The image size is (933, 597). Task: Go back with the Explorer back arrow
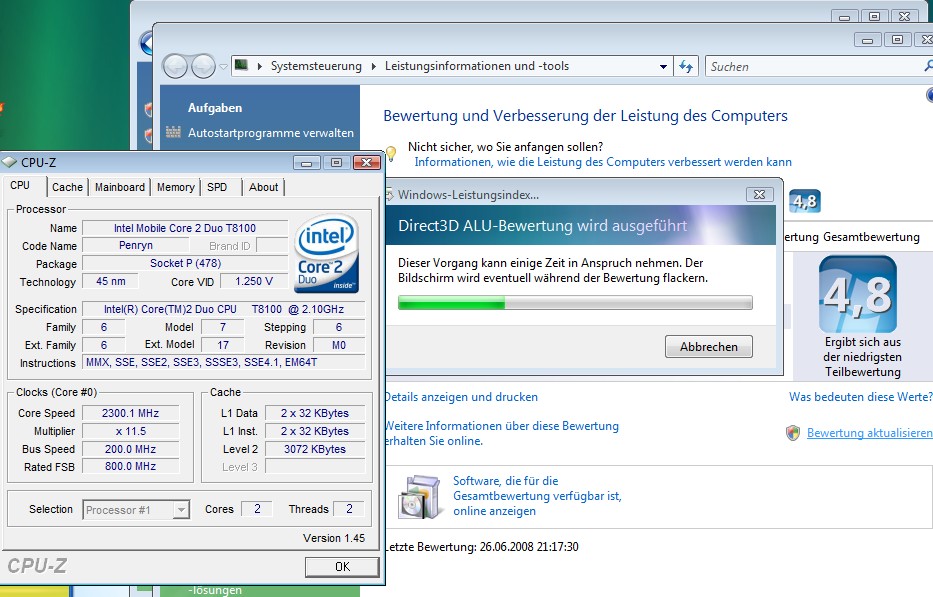176,66
